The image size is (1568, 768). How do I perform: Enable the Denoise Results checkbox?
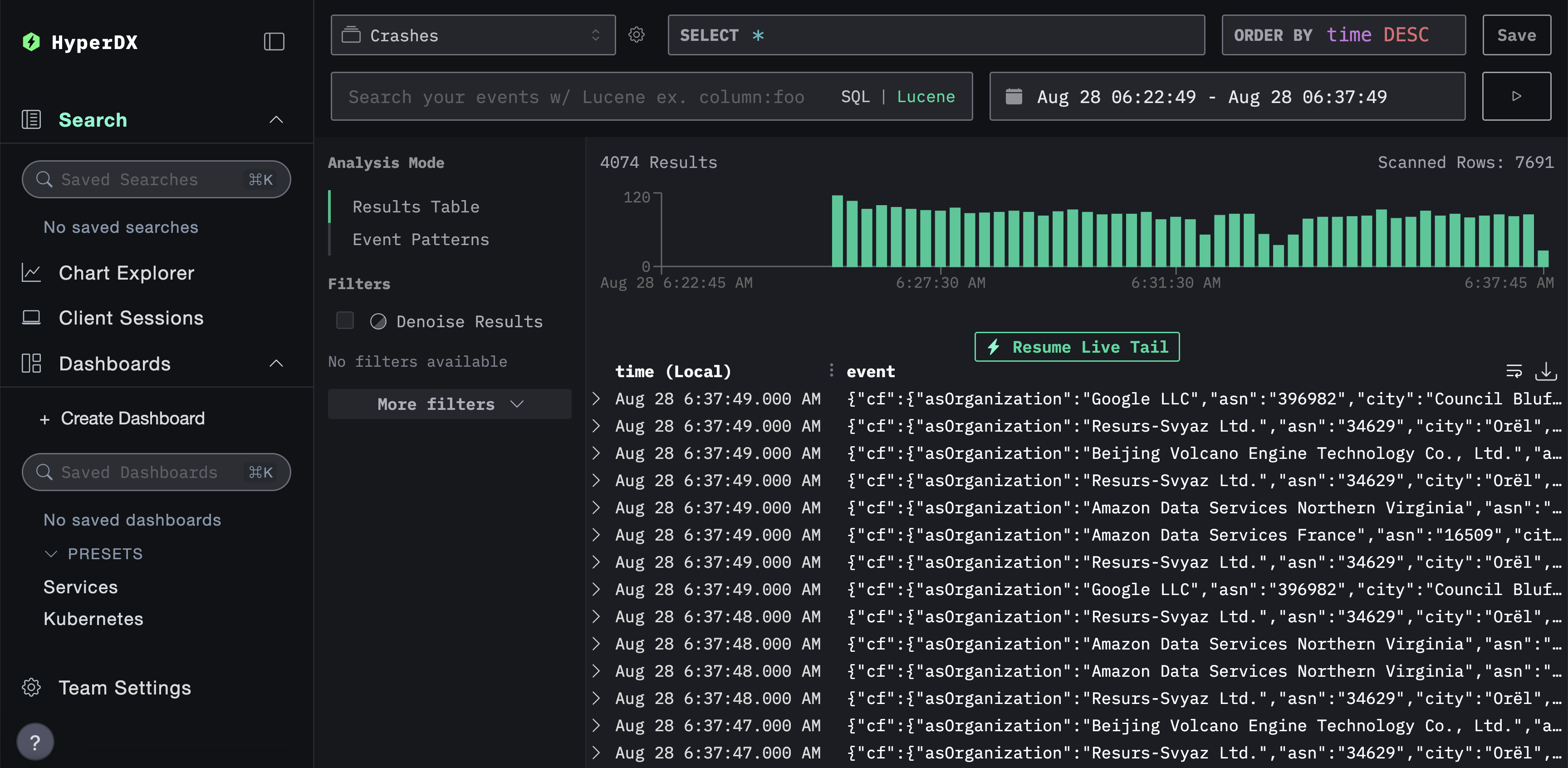(345, 320)
